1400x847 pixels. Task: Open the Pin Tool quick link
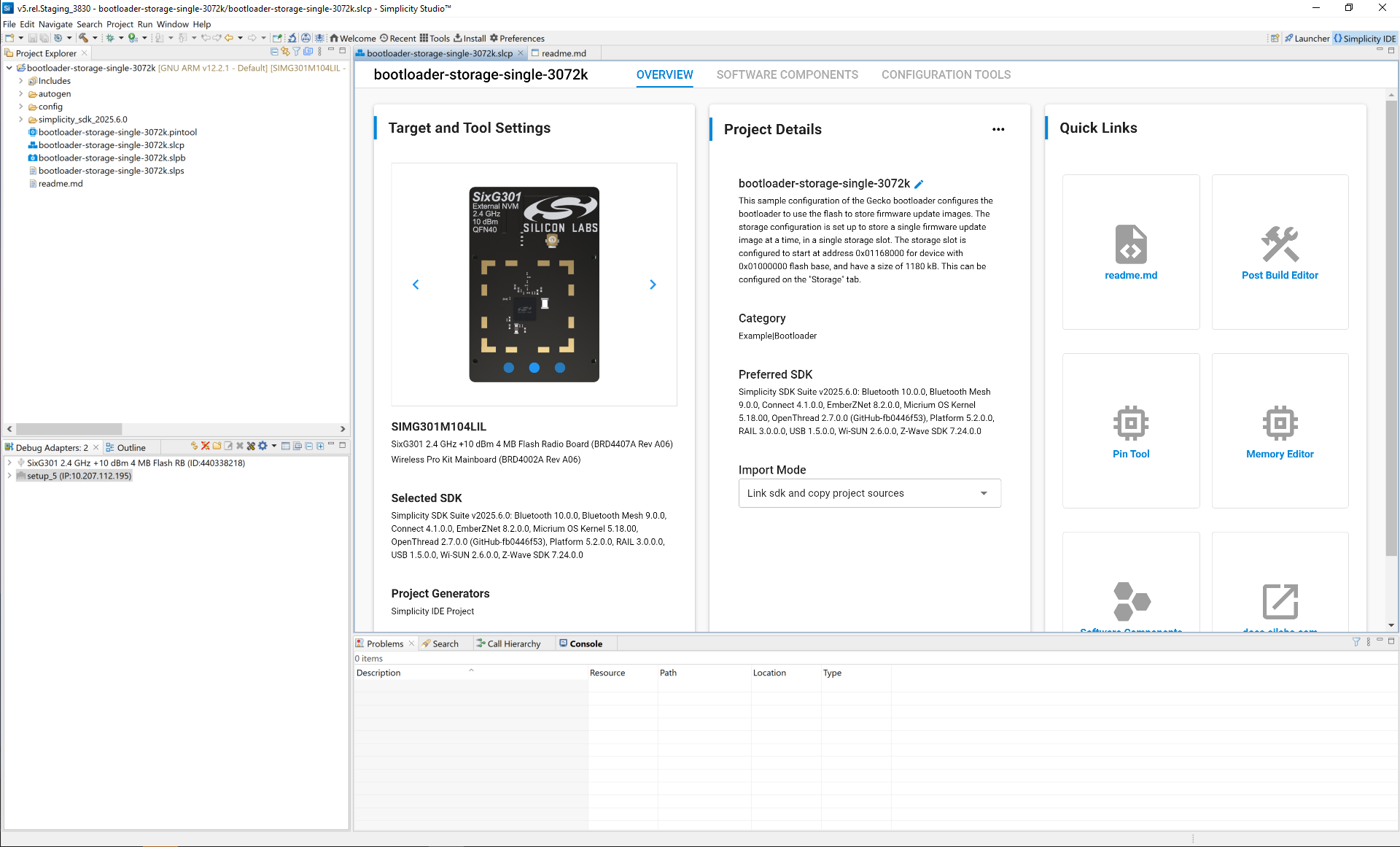[x=1131, y=430]
